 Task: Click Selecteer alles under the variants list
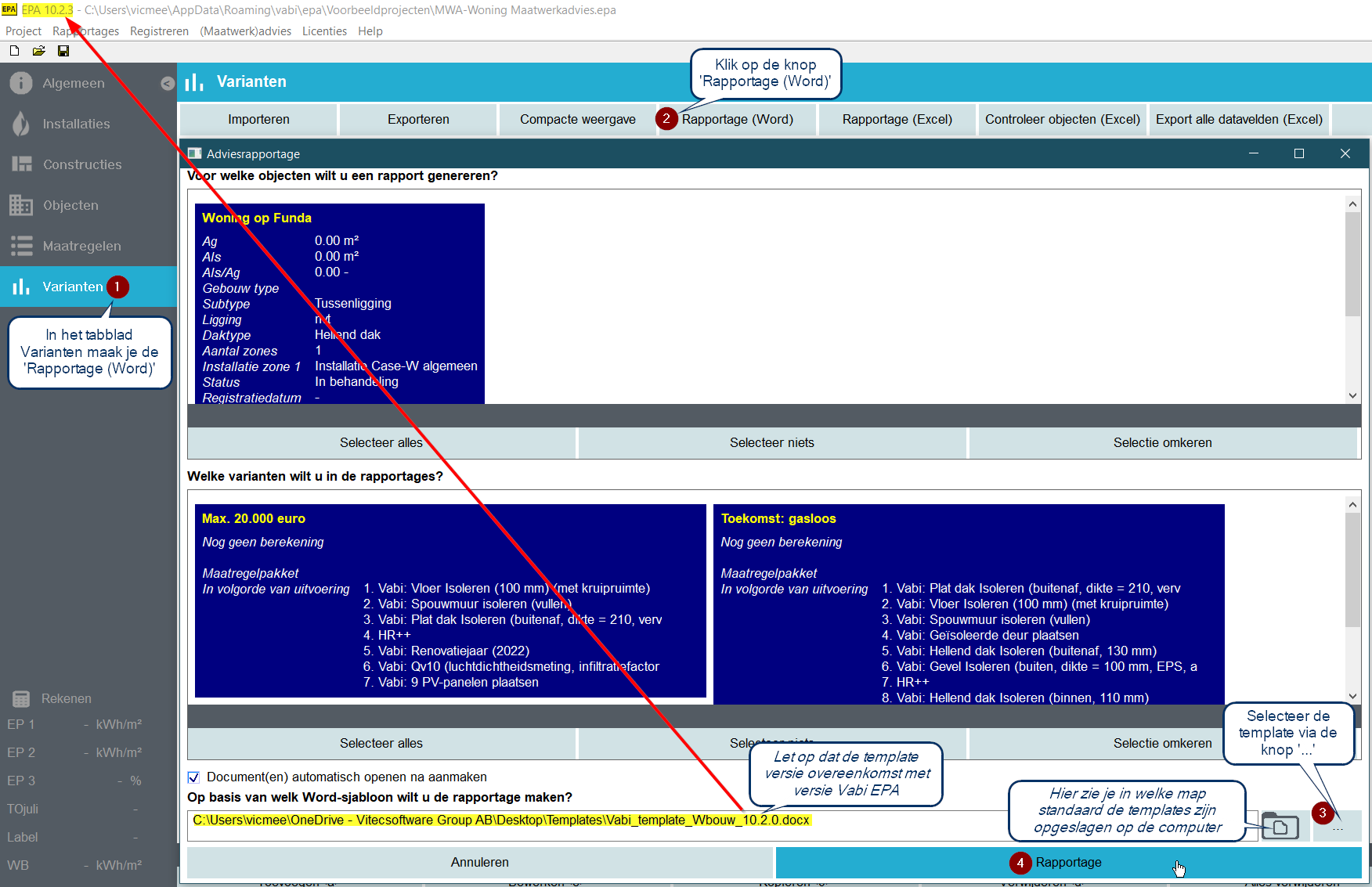[381, 744]
